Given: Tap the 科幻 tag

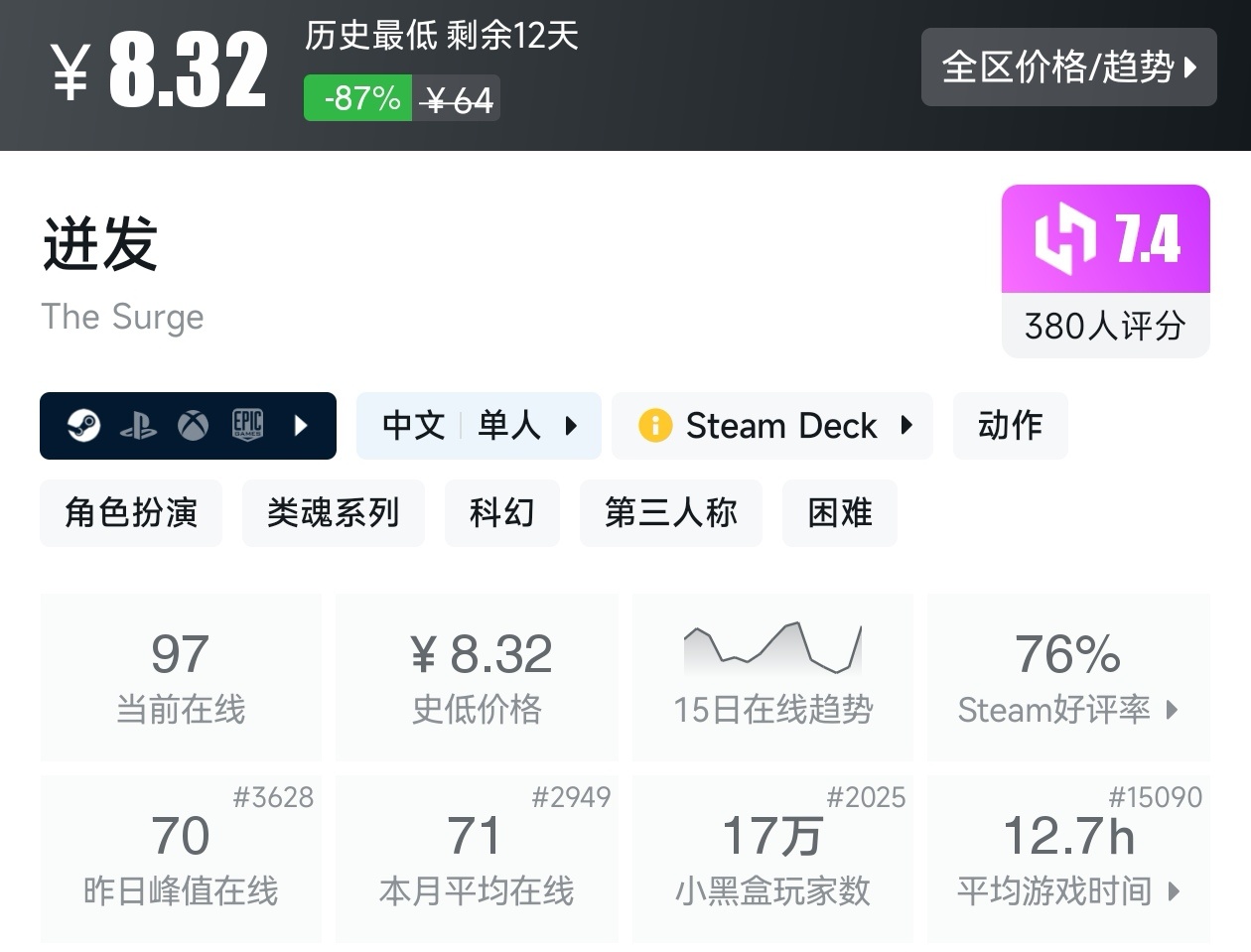Looking at the screenshot, I should pos(501,513).
